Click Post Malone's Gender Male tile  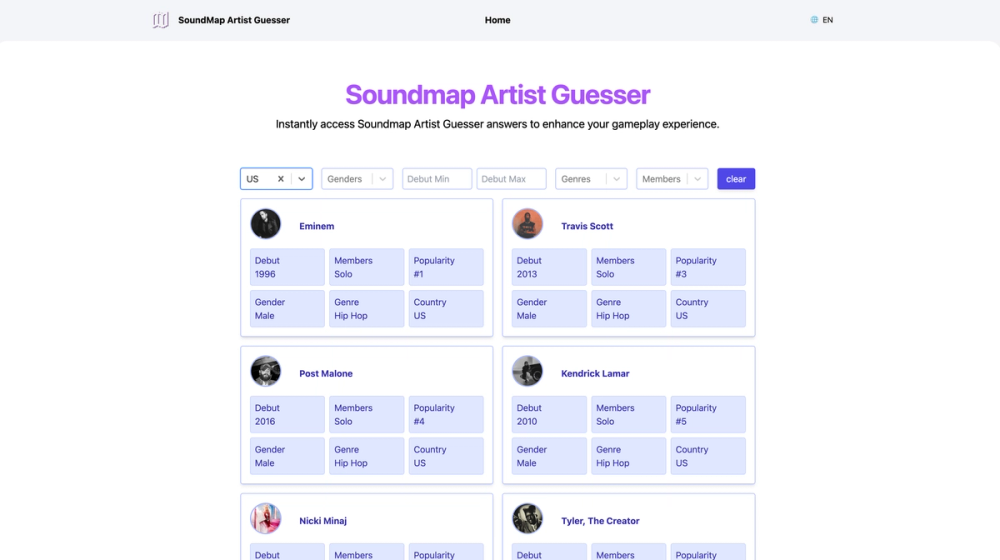pyautogui.click(x=287, y=456)
